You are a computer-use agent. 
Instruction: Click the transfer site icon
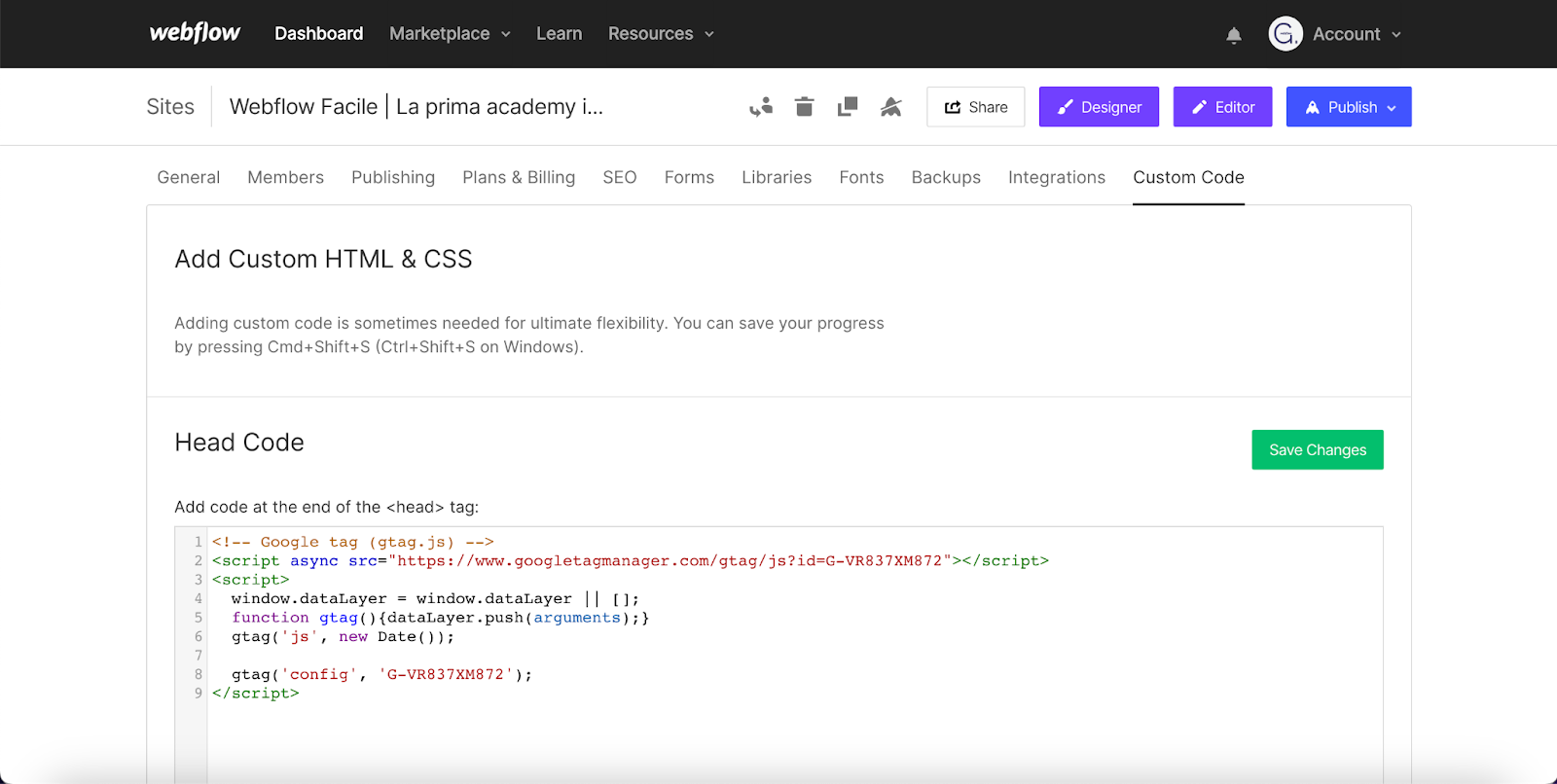coord(761,107)
